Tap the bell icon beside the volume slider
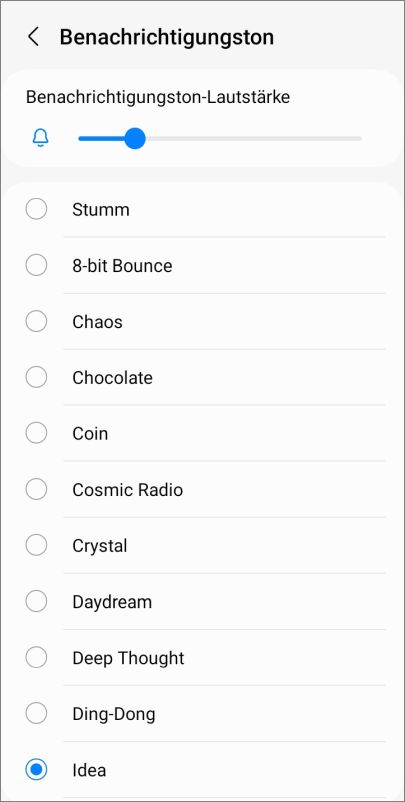 click(40, 138)
